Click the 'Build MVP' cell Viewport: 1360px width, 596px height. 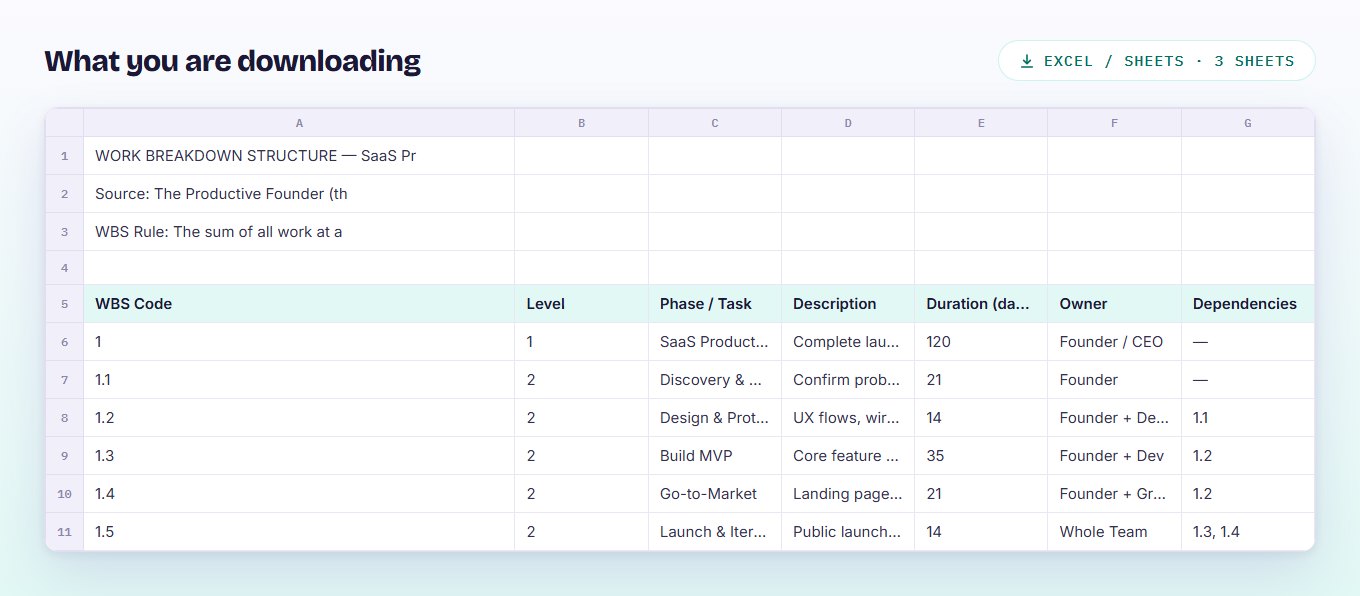715,456
